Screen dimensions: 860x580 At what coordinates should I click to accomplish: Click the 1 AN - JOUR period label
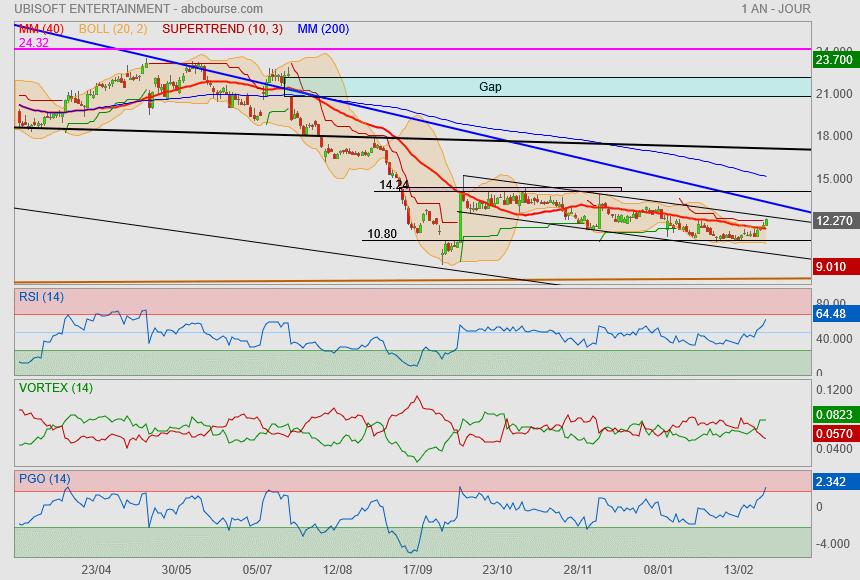(x=776, y=9)
